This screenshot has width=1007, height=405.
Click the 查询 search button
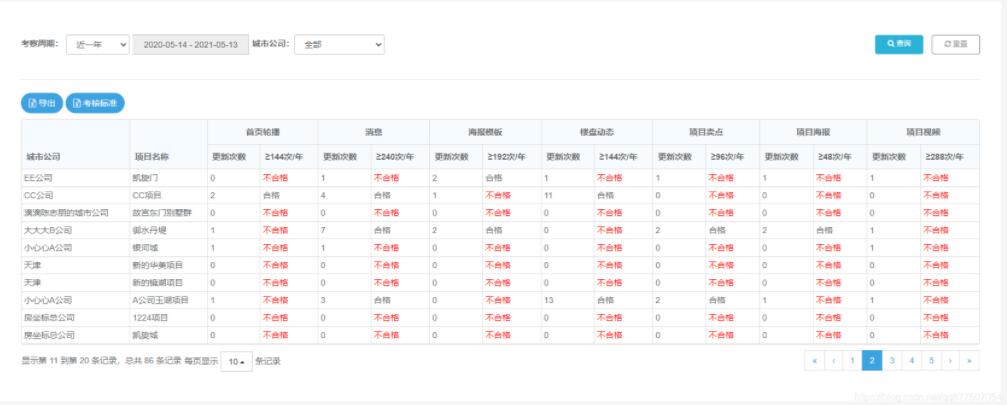pos(898,44)
